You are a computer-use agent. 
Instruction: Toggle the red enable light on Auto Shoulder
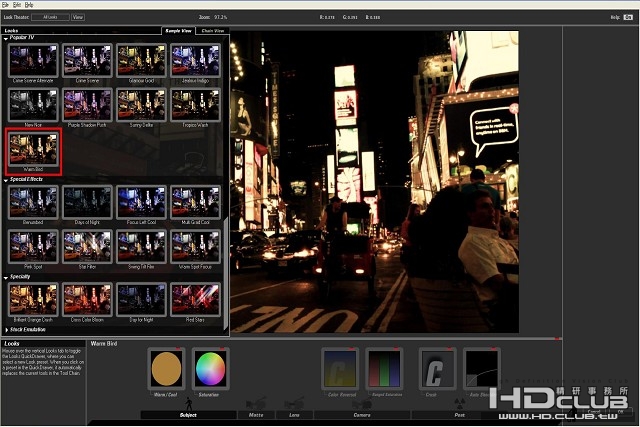493,348
